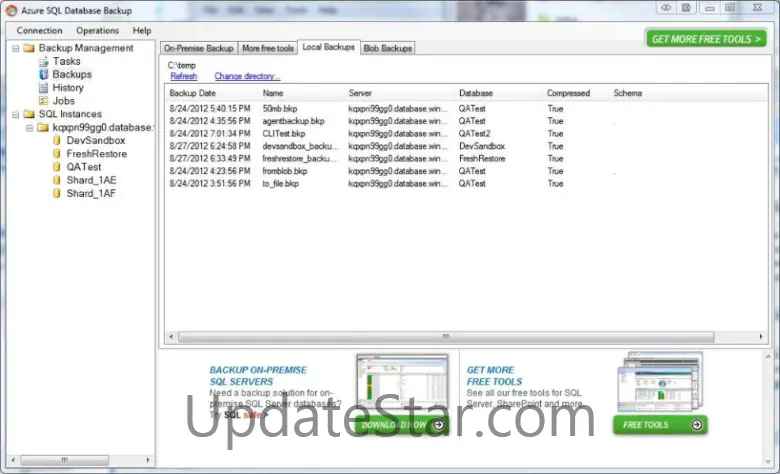Open the Connection menu

pyautogui.click(x=39, y=31)
